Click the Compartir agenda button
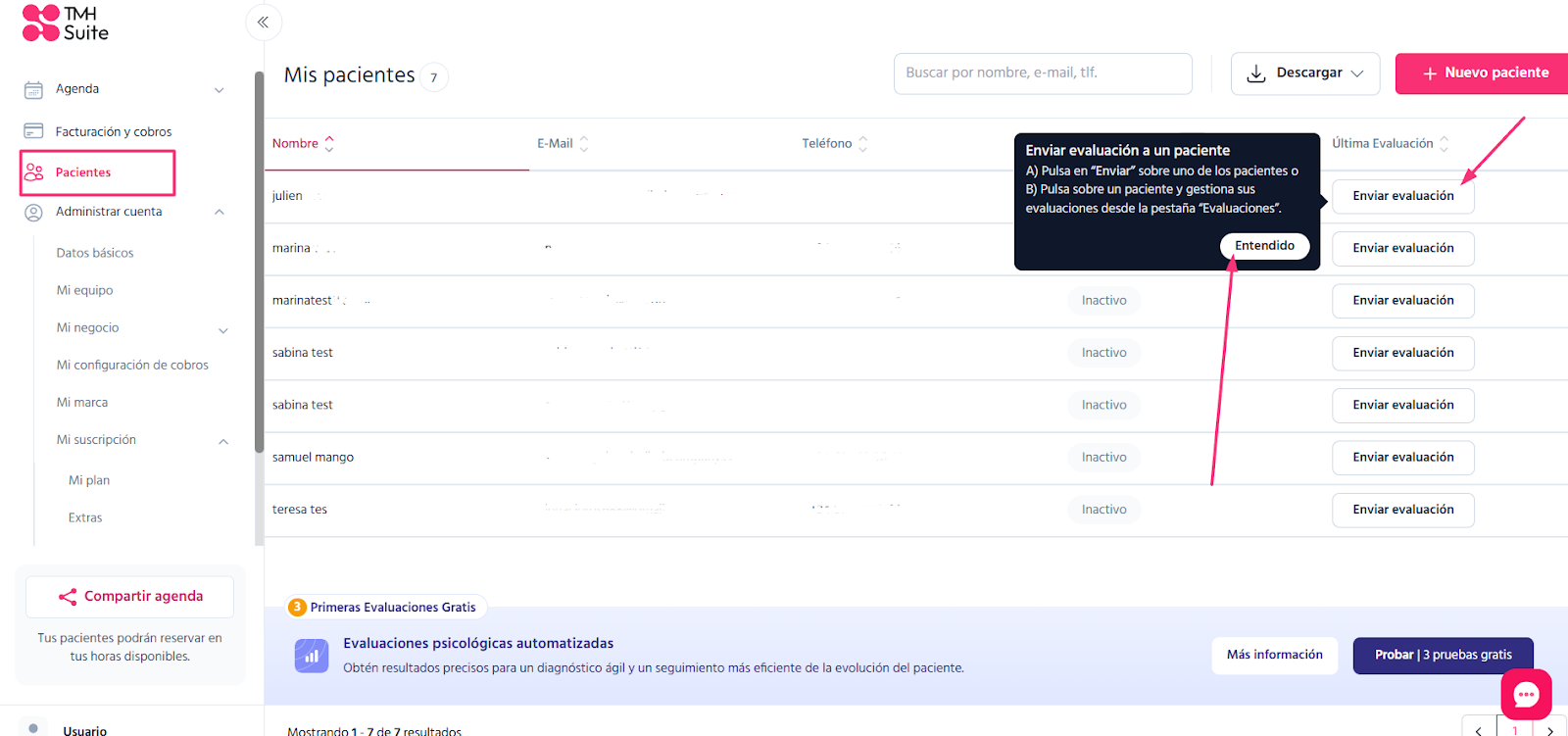Viewport: 1568px width, 736px height. click(x=129, y=597)
